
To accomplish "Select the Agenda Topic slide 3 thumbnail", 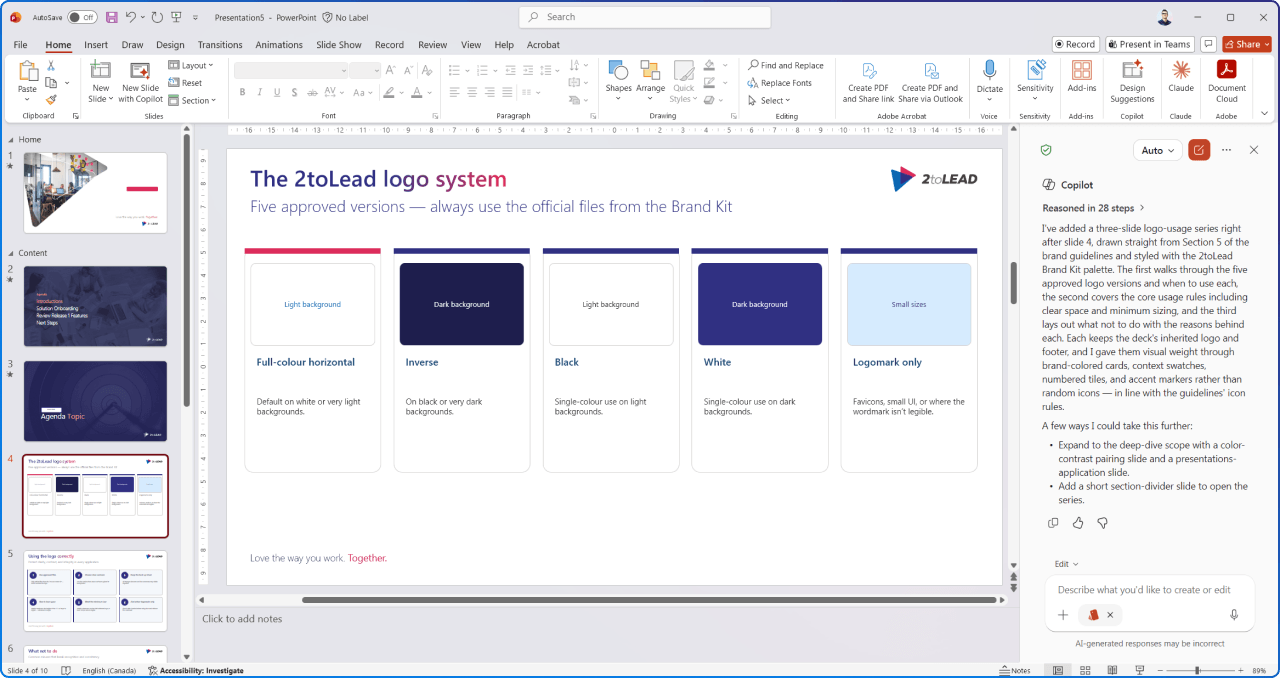I will (95, 401).
